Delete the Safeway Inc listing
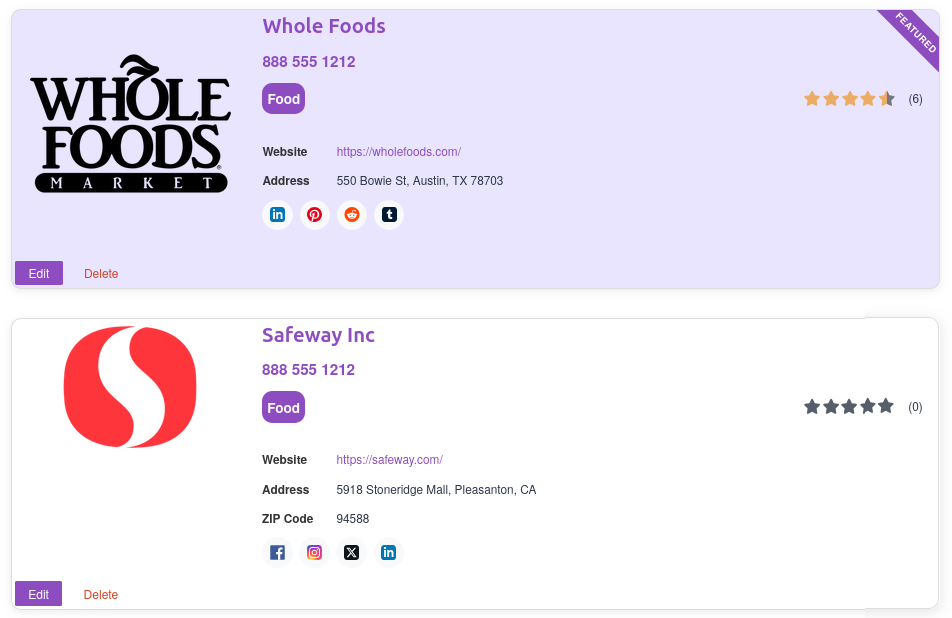The height and width of the screenshot is (618, 952). (101, 595)
